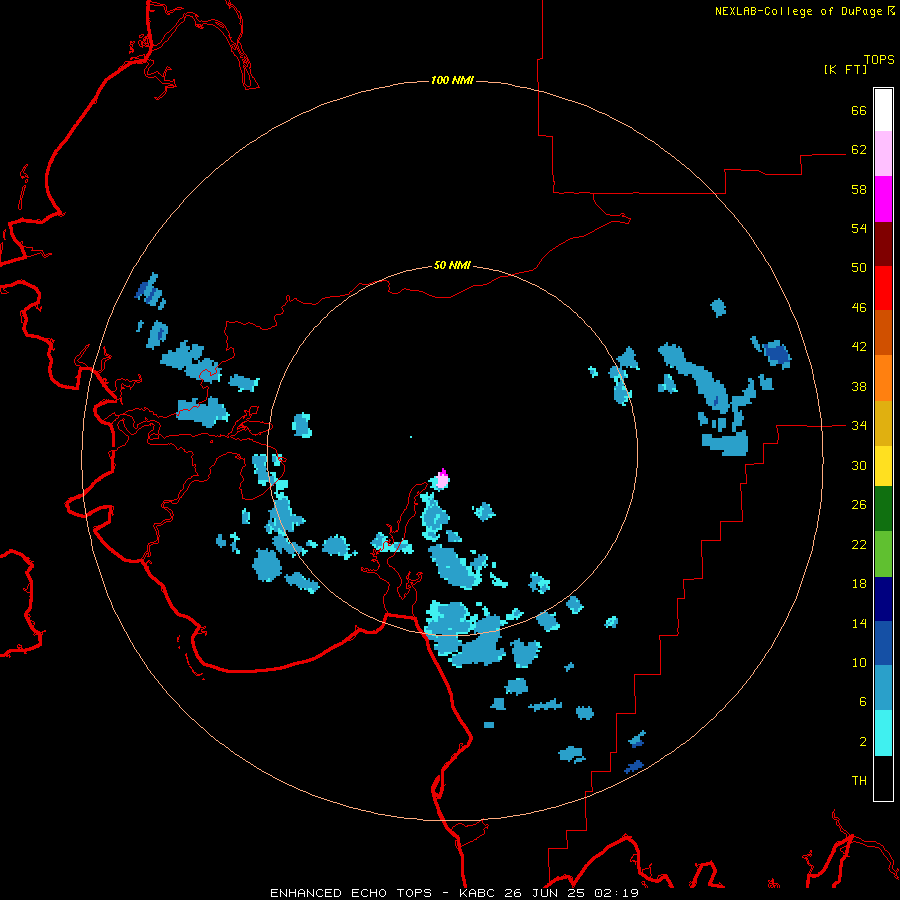The image size is (900, 900).
Task: Click the legend value '50'
Action: (859, 267)
